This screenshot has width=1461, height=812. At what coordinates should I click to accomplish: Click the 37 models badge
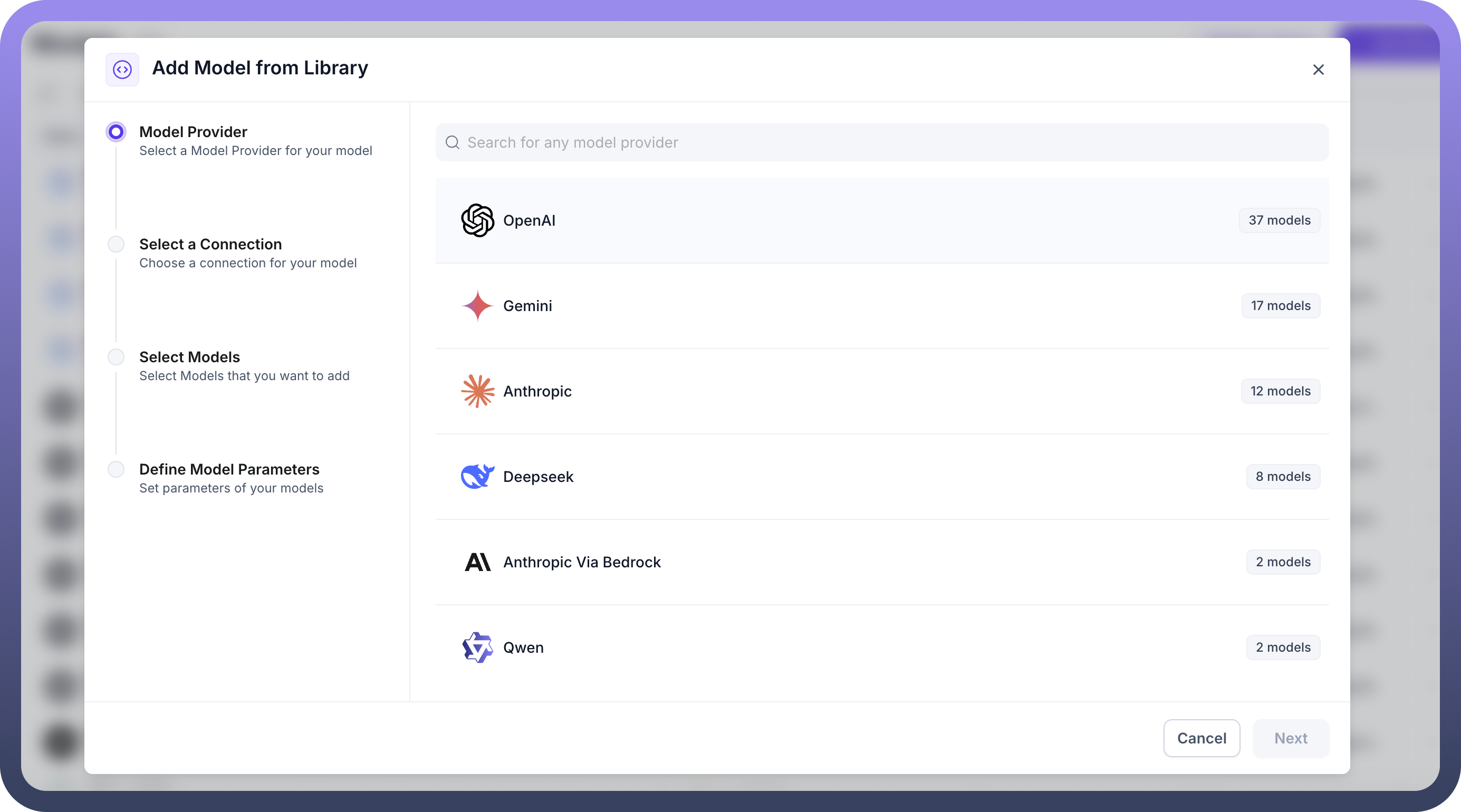coord(1279,220)
